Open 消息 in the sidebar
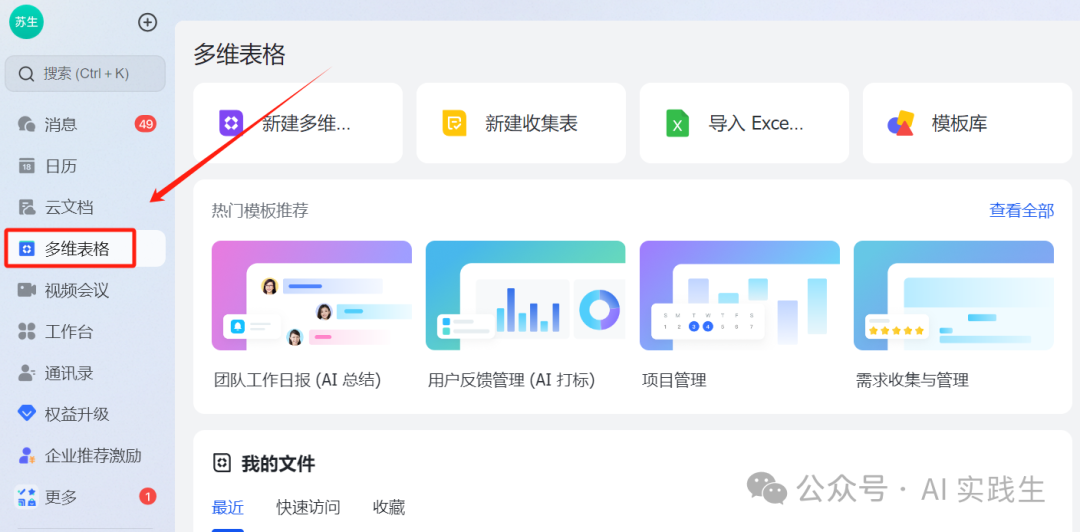 (x=85, y=124)
